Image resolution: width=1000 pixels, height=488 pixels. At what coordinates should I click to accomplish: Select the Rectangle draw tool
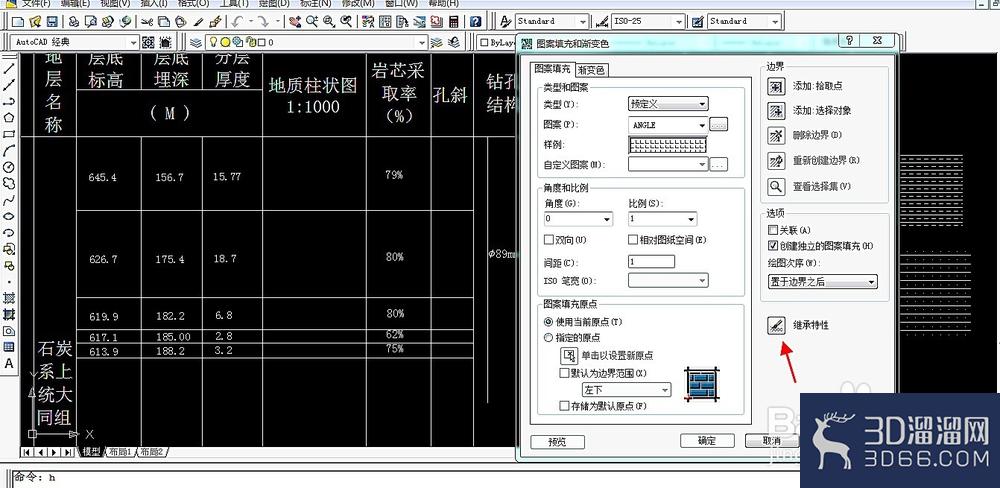coord(9,134)
